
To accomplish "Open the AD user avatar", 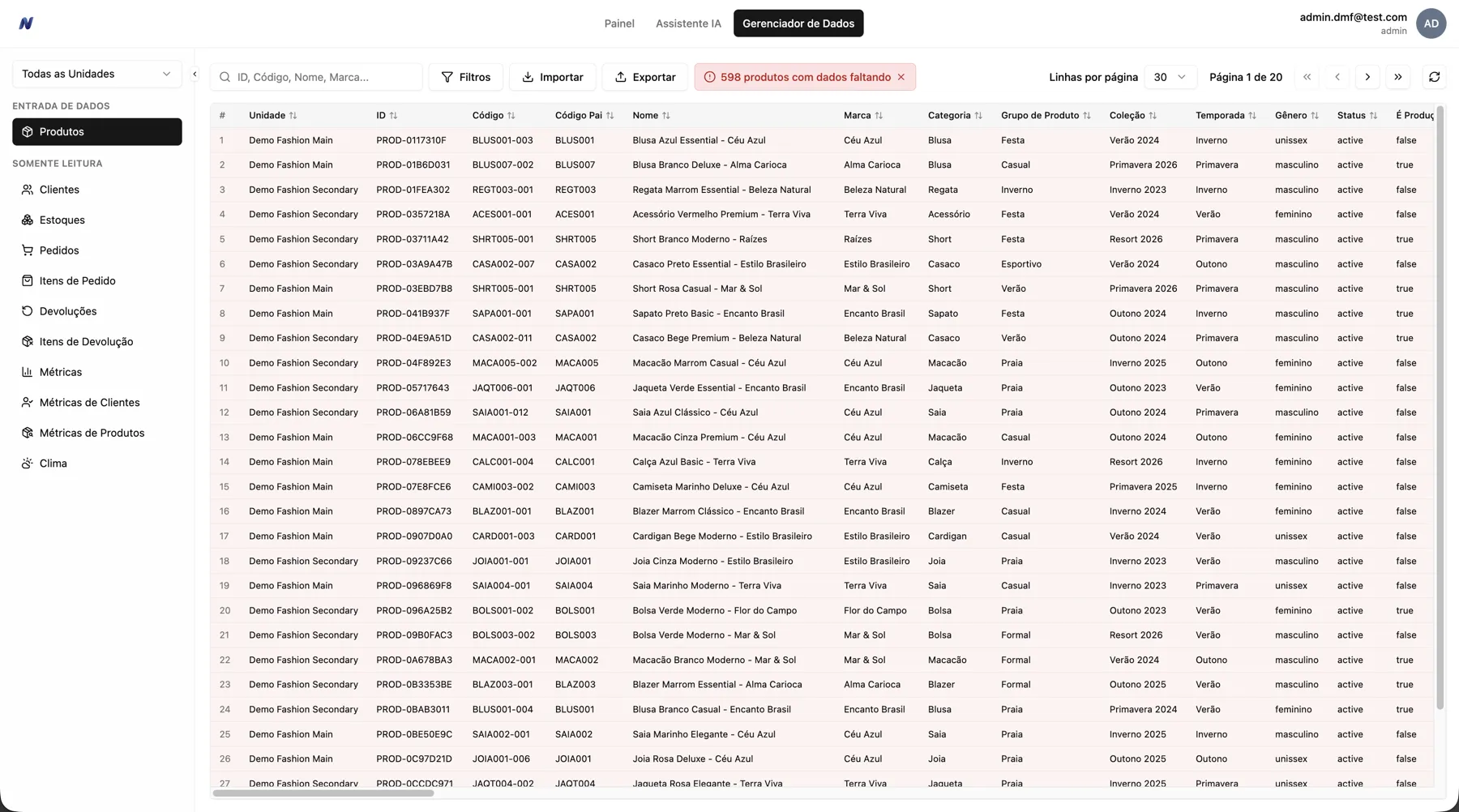I will (1431, 24).
